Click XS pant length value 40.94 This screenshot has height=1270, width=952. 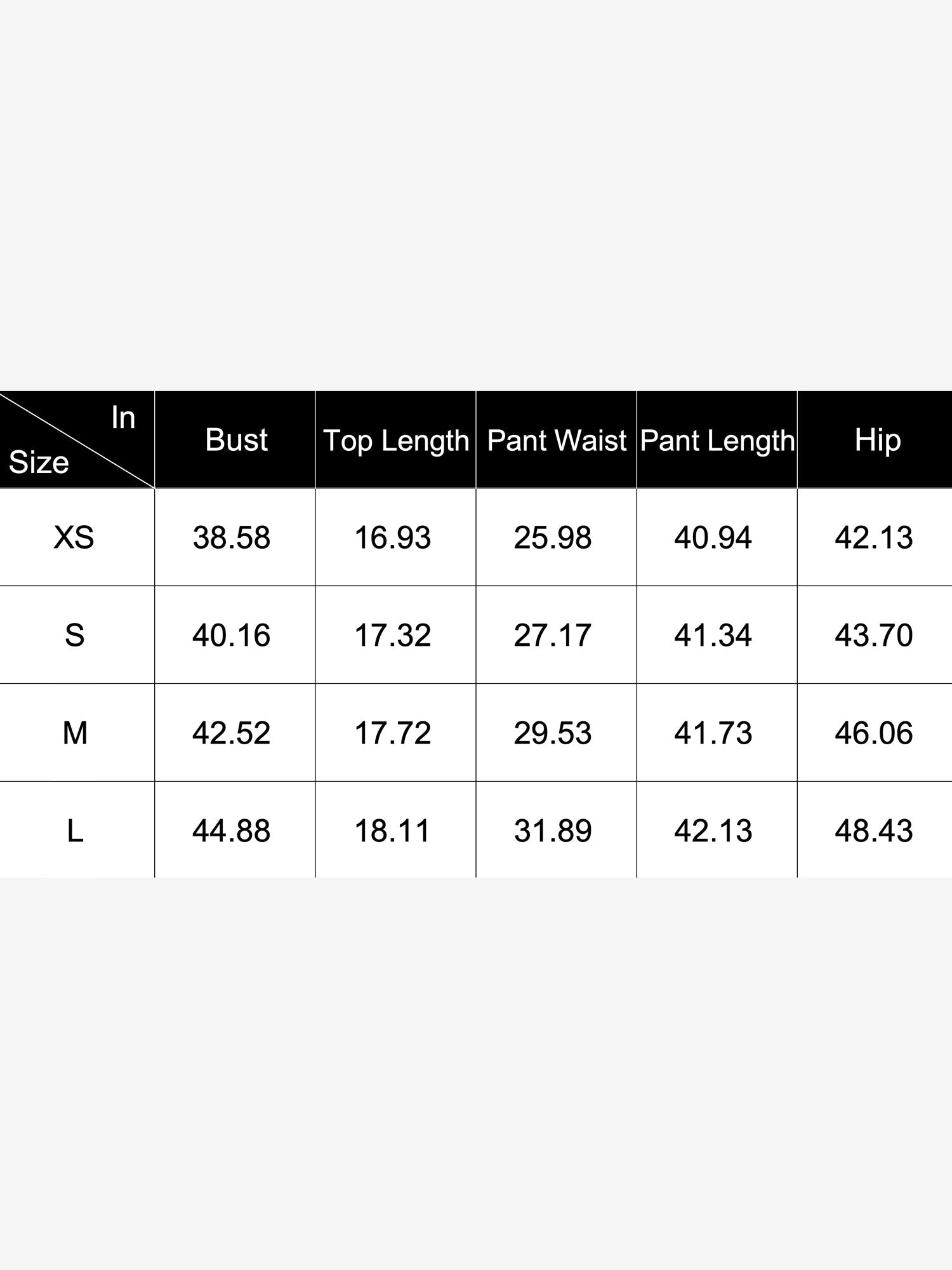[713, 538]
